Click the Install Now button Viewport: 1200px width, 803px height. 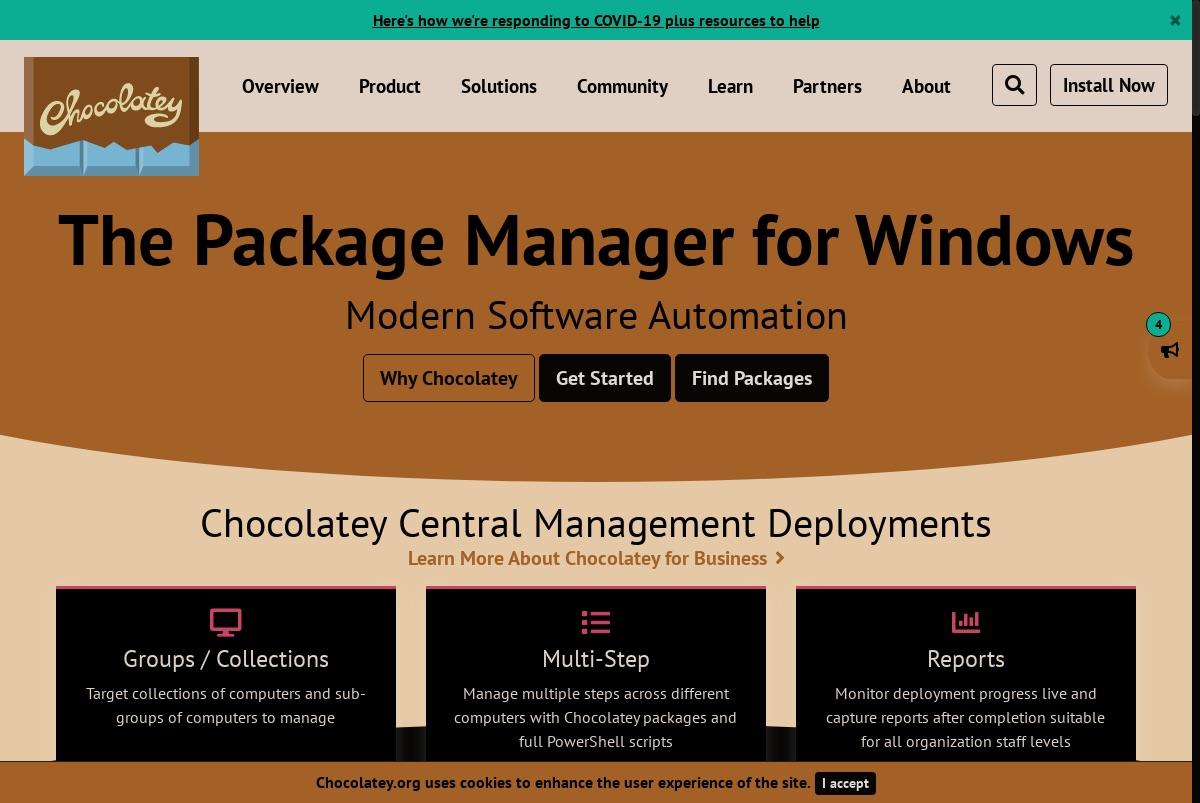pyautogui.click(x=1108, y=85)
